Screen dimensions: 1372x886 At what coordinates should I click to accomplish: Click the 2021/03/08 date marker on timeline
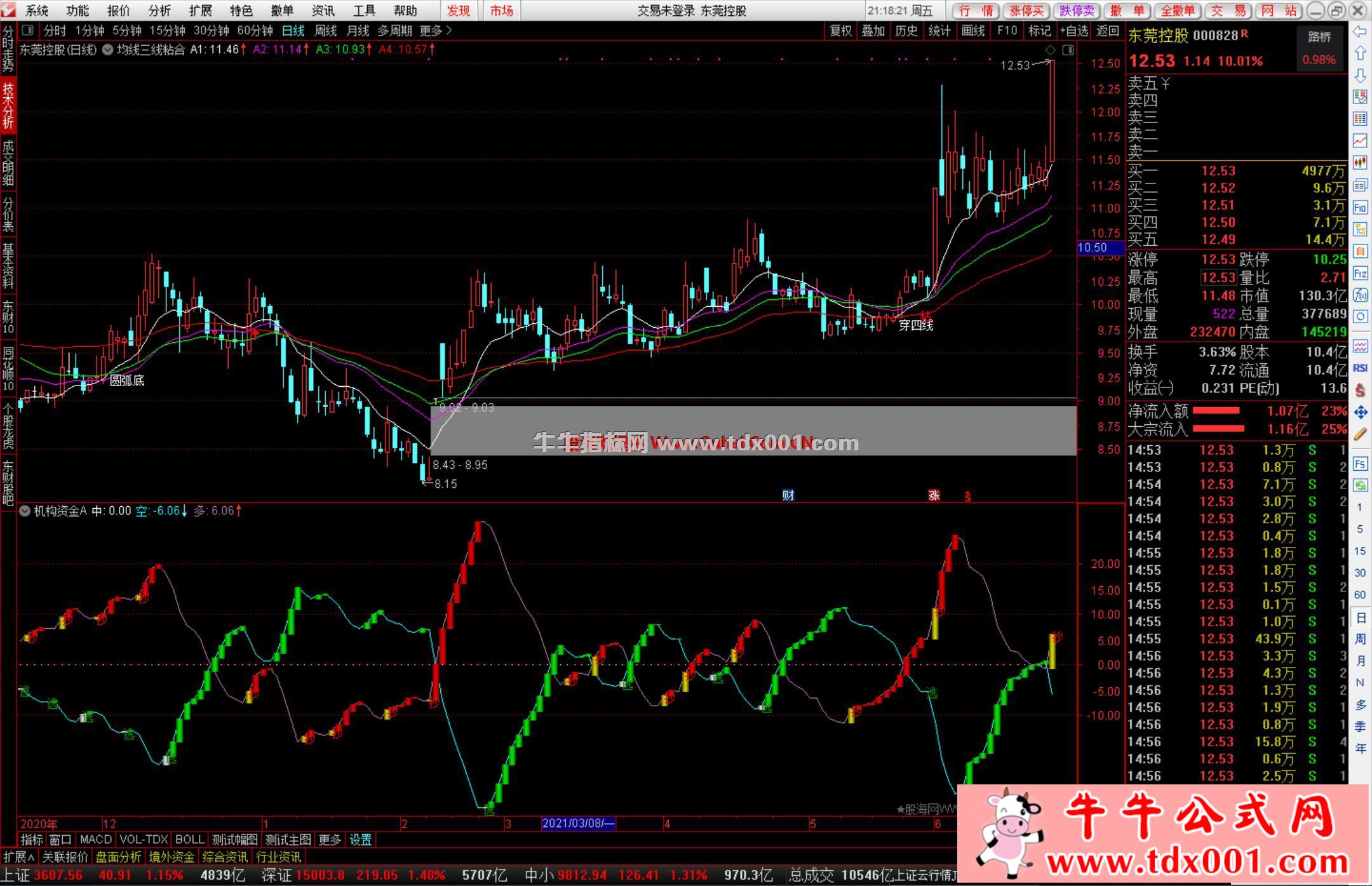coord(578,824)
